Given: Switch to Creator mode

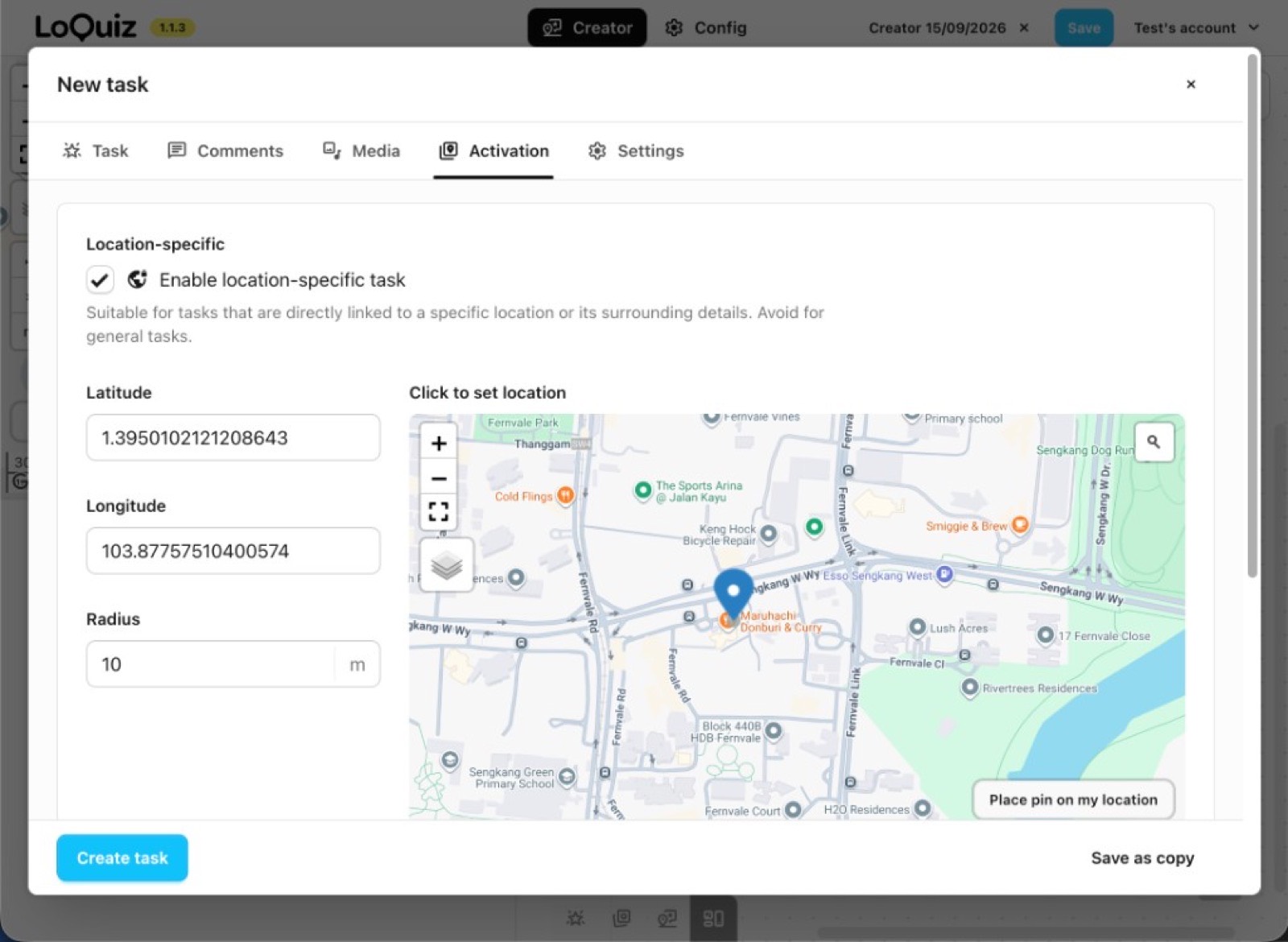Looking at the screenshot, I should [x=587, y=28].
